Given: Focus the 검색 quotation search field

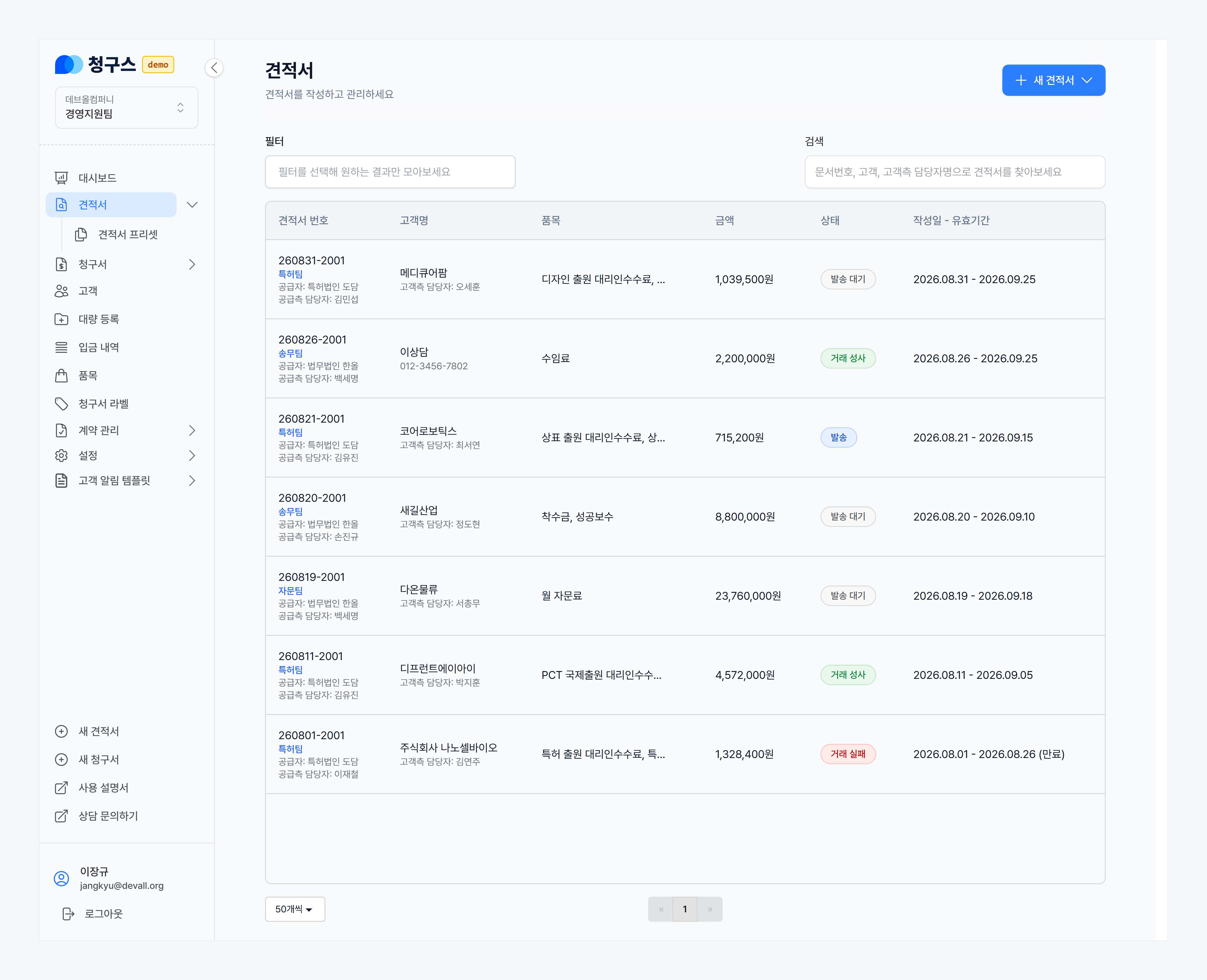Looking at the screenshot, I should click(x=954, y=172).
